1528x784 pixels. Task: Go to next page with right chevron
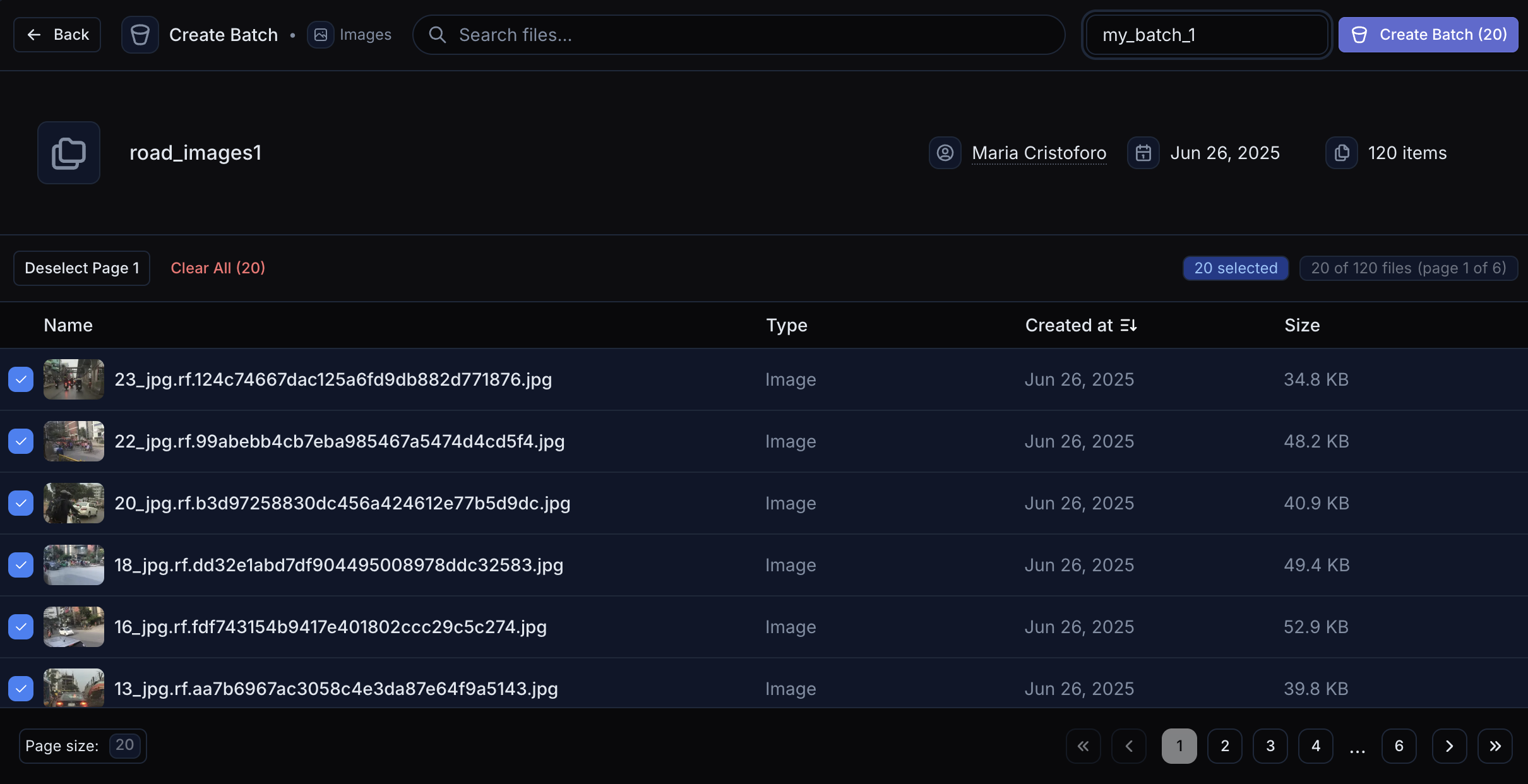click(1449, 746)
